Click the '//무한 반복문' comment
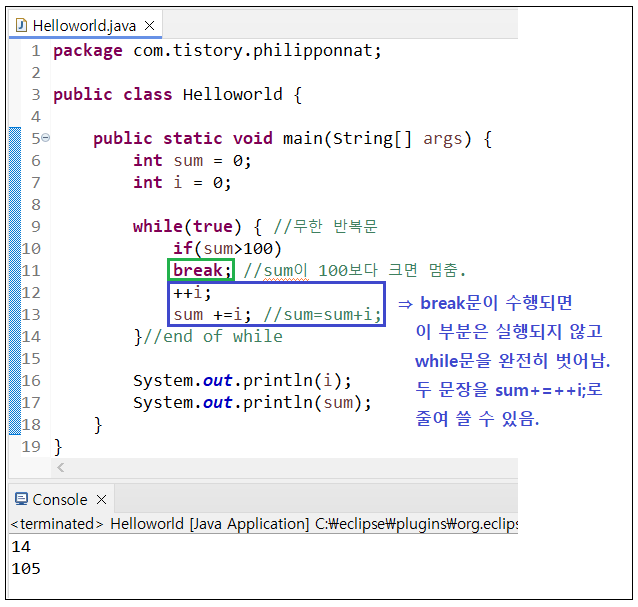This screenshot has width=638, height=607. [326, 226]
